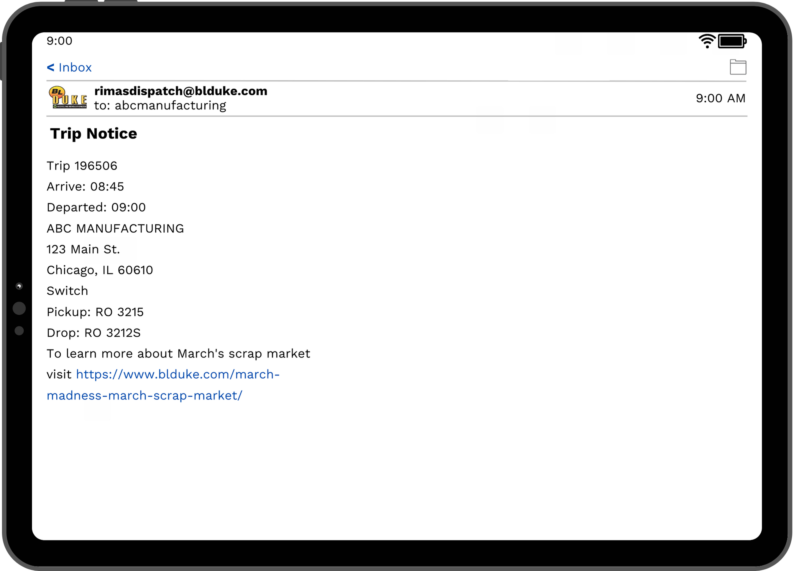This screenshot has height=571, width=800.
Task: Tap Chicago, IL 60610 address text
Action: [x=99, y=270]
